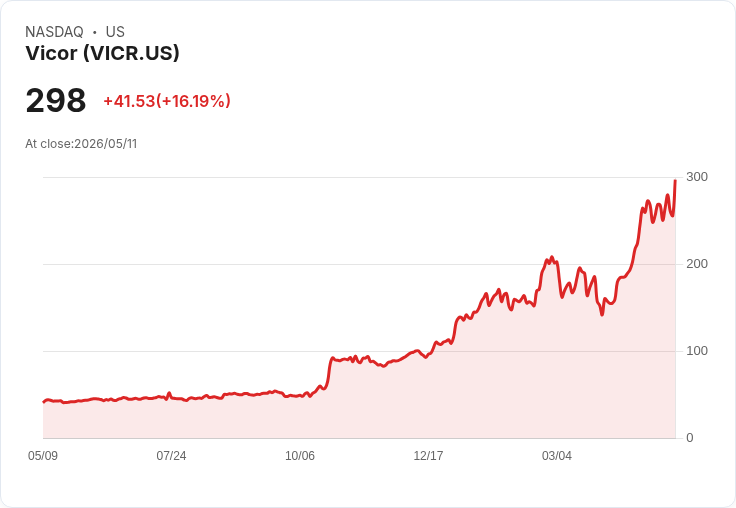Click the 0 y-axis value label
Screen dimensions: 736x508
[690, 438]
